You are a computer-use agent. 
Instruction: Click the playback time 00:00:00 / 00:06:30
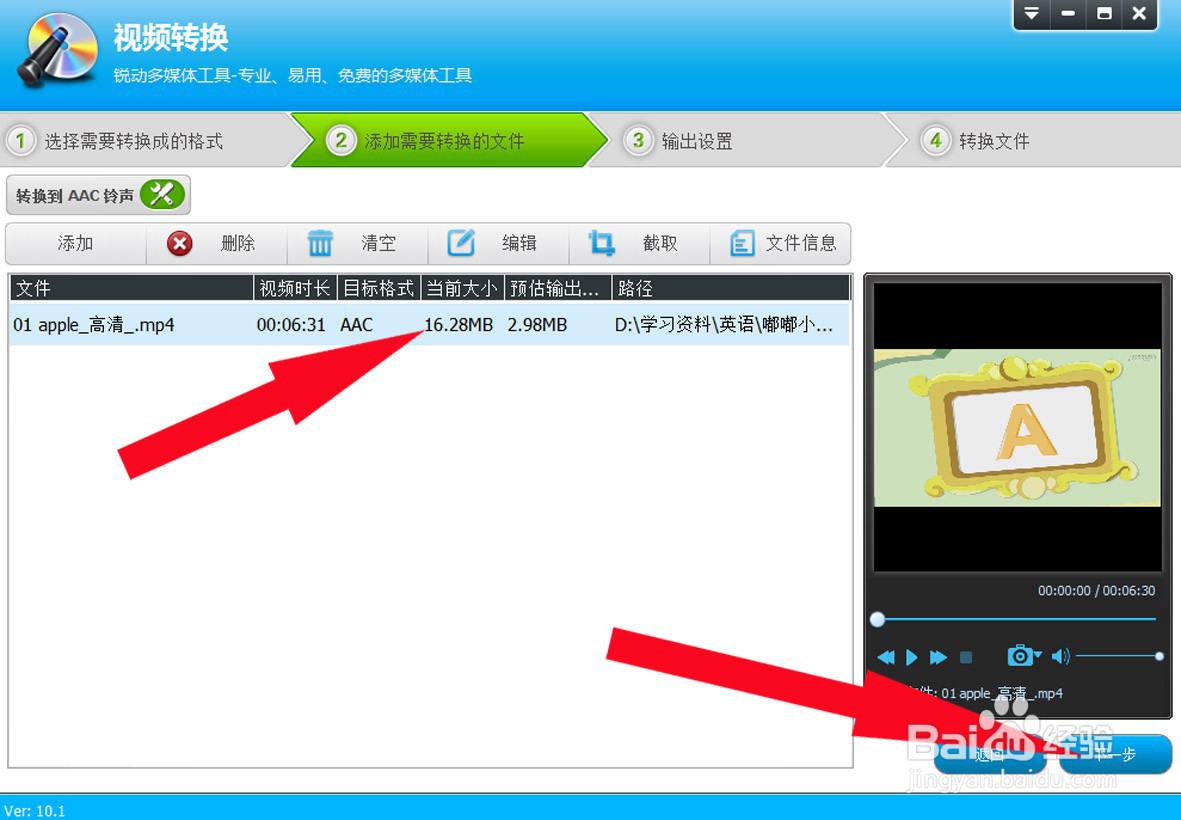coord(1096,591)
